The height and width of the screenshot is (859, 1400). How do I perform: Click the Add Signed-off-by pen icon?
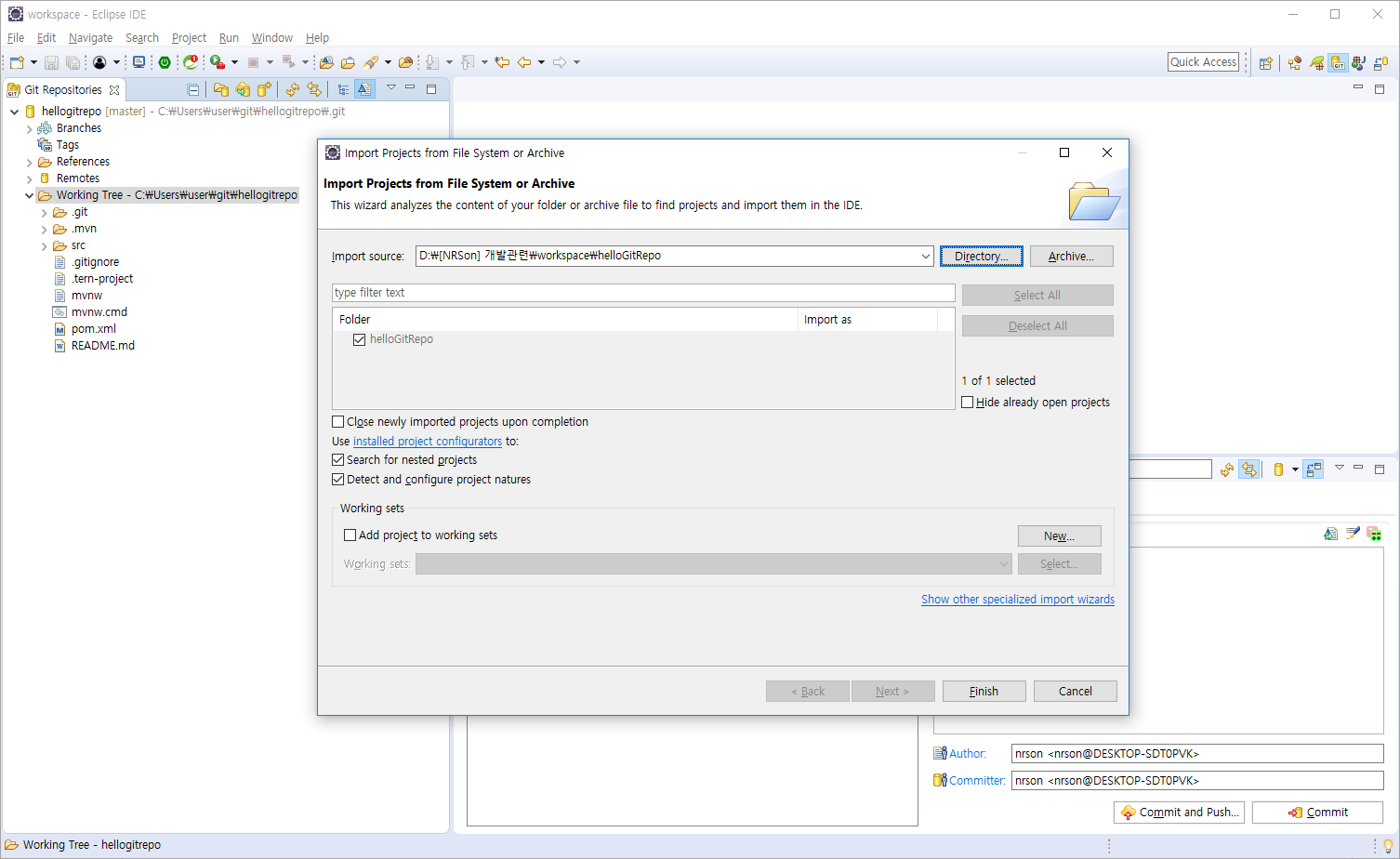tap(1353, 534)
